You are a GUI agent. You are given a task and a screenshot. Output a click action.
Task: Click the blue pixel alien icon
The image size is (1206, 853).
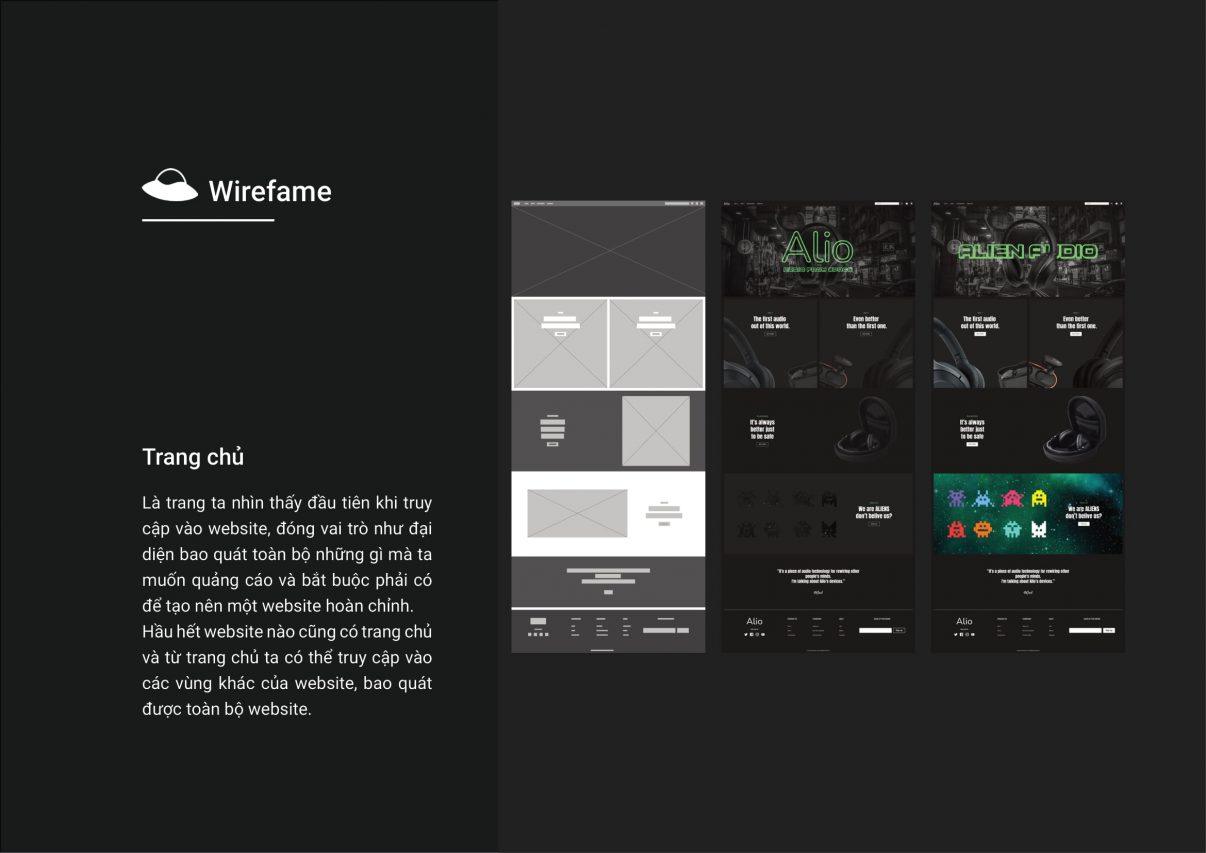[985, 498]
